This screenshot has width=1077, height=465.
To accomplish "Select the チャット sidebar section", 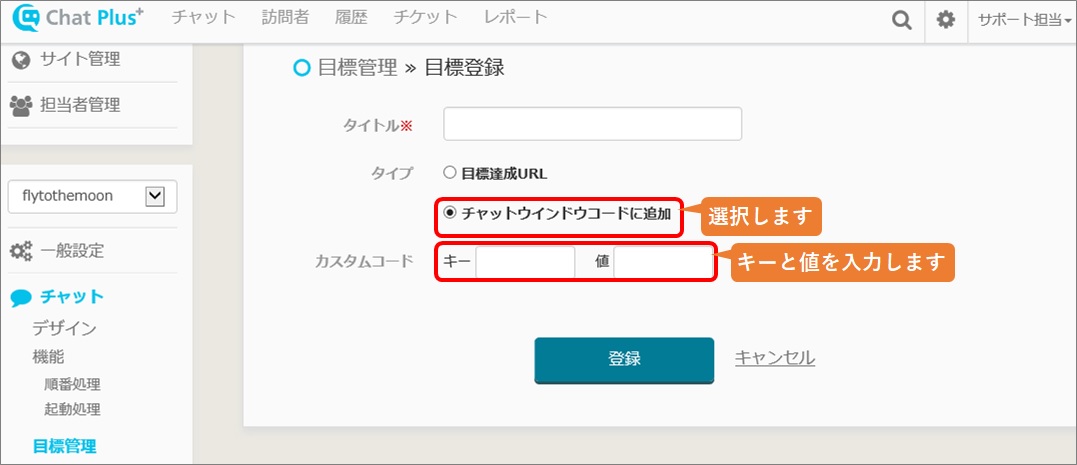I will (x=71, y=297).
